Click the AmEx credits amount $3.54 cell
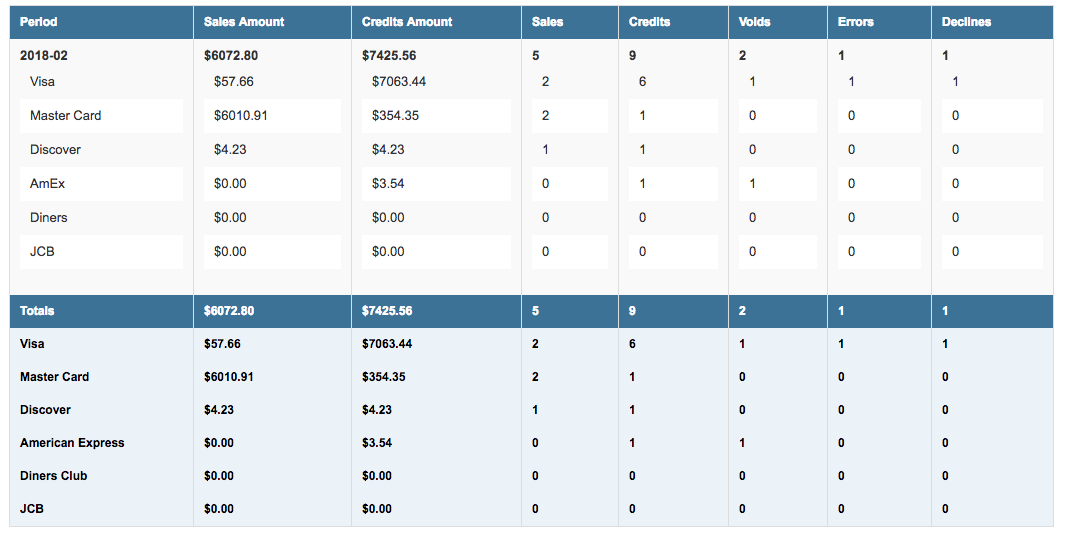The width and height of the screenshot is (1068, 541). click(388, 184)
